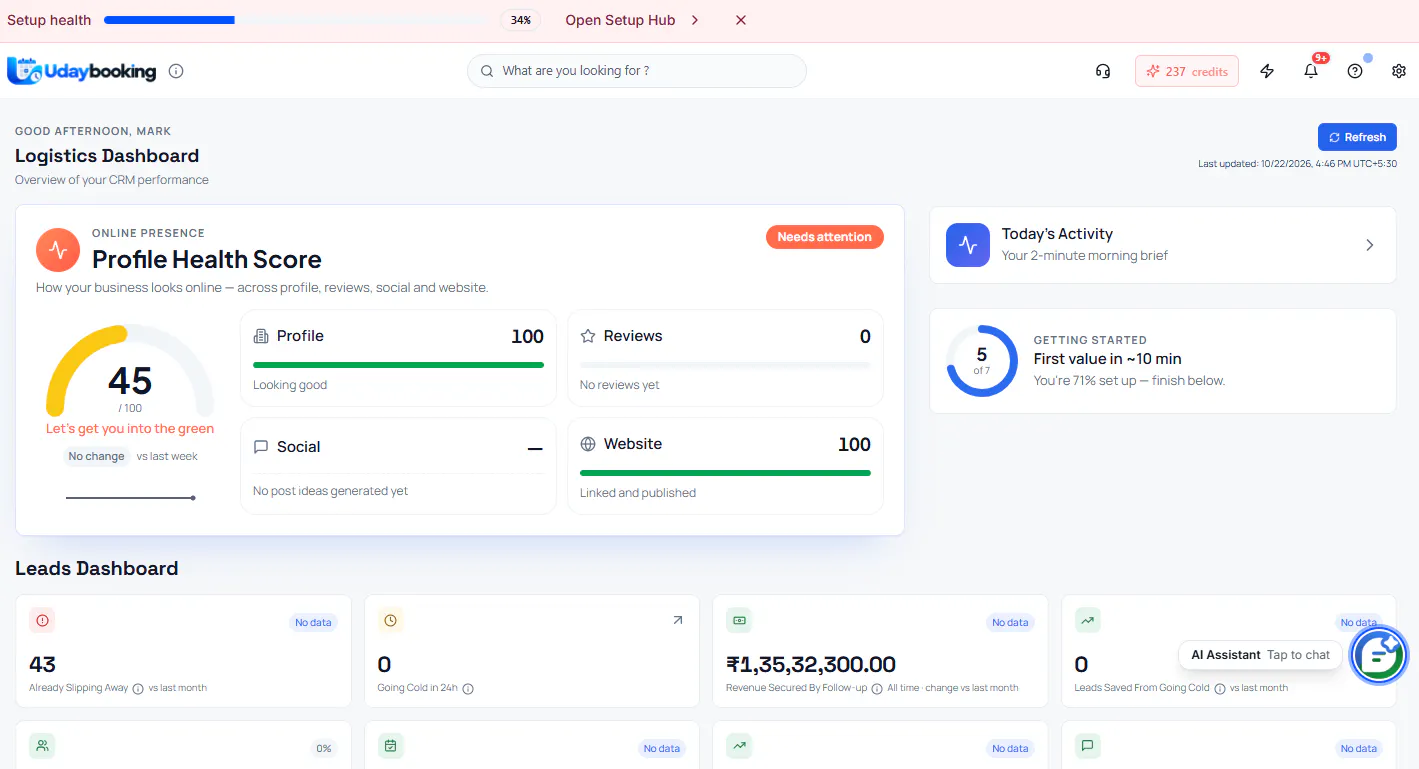Viewport: 1419px width, 769px height.
Task: Click info icon beside Leads Saved From Going Cold
Action: point(1220,688)
